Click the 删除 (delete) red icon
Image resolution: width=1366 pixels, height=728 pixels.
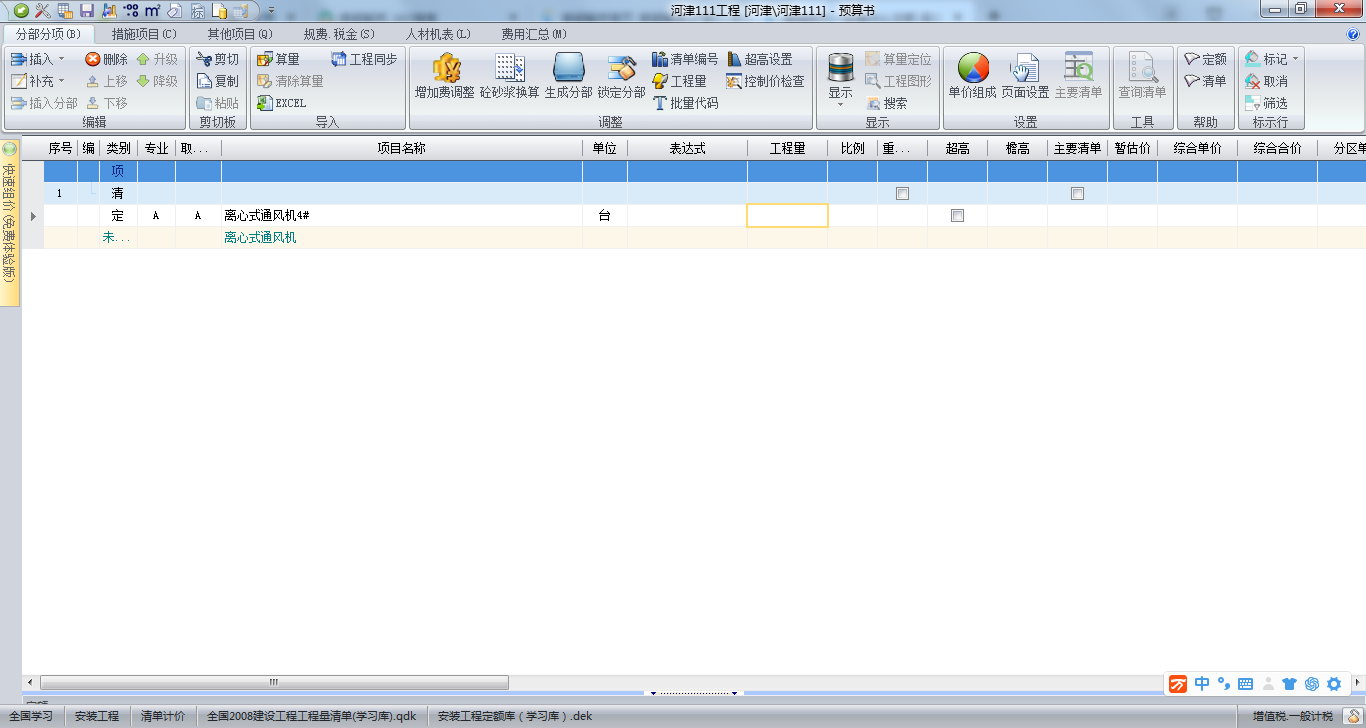point(107,59)
